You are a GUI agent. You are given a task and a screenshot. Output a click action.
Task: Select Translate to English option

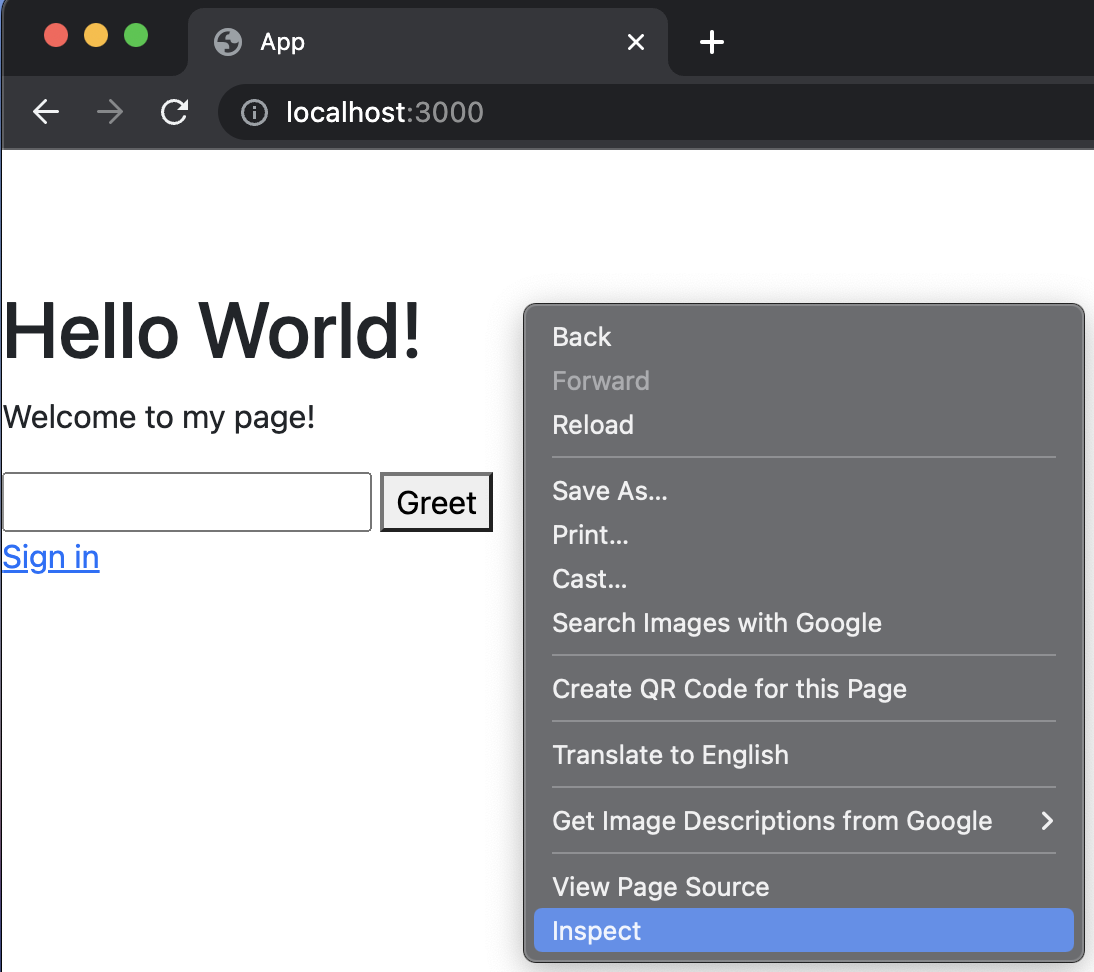tap(670, 755)
